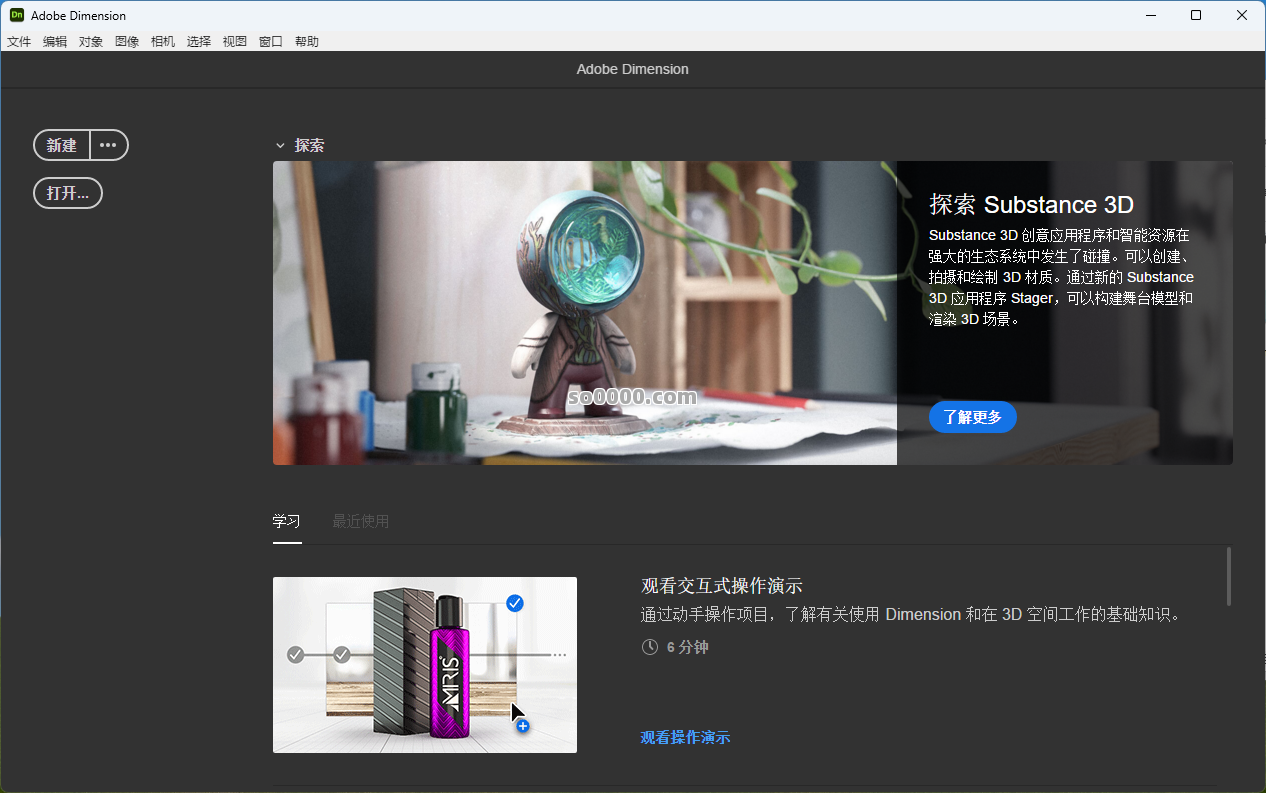Open the 观看操作演示 link

pyautogui.click(x=684, y=737)
